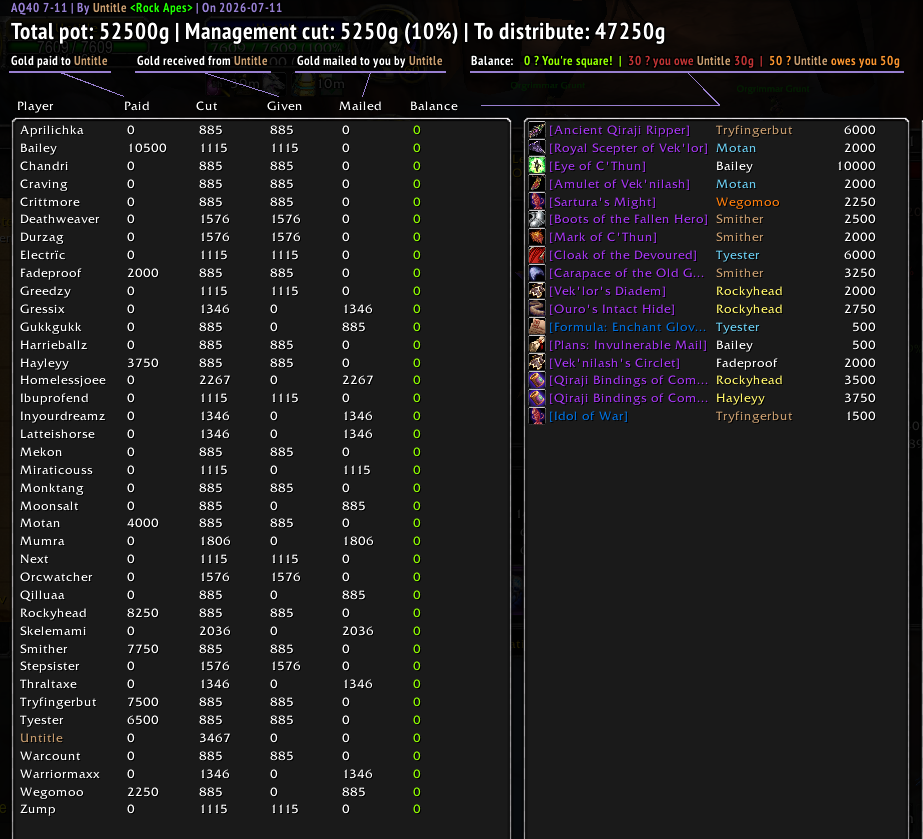The width and height of the screenshot is (923, 839).
Task: Click Motan's paid amount 4000
Action: pos(143,523)
